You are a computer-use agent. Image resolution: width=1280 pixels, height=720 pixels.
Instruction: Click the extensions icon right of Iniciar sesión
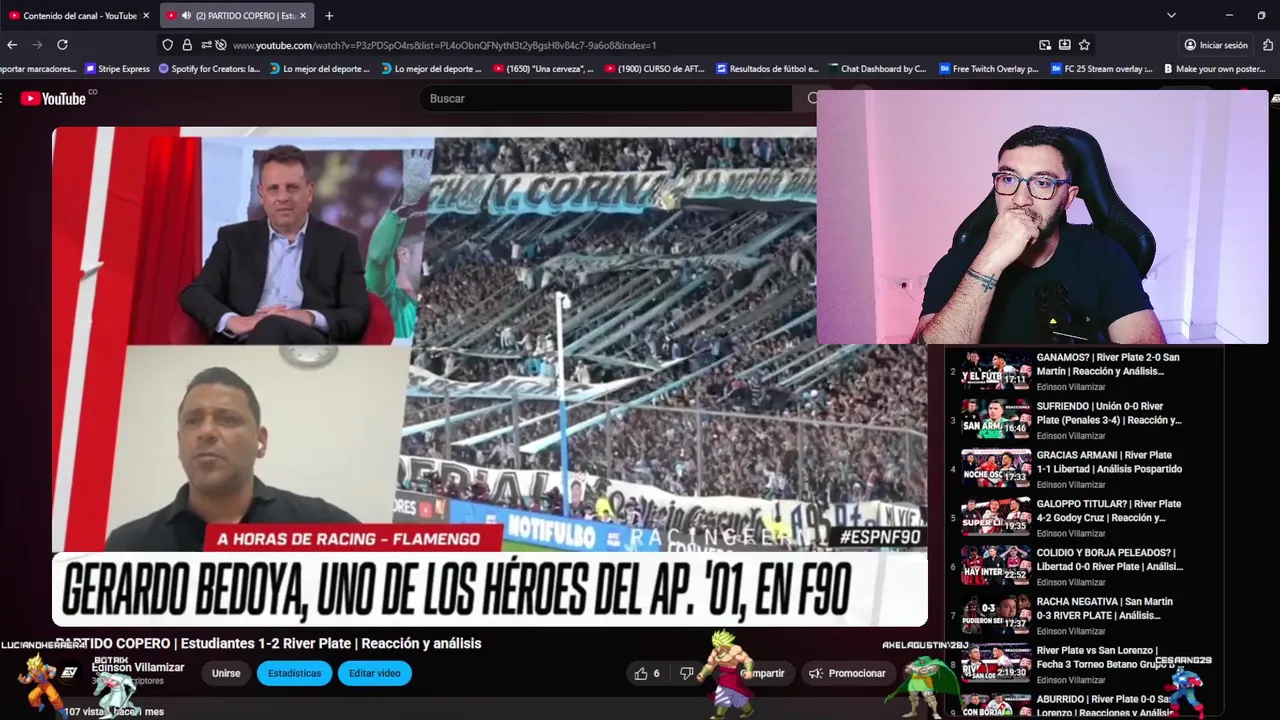tap(1268, 45)
